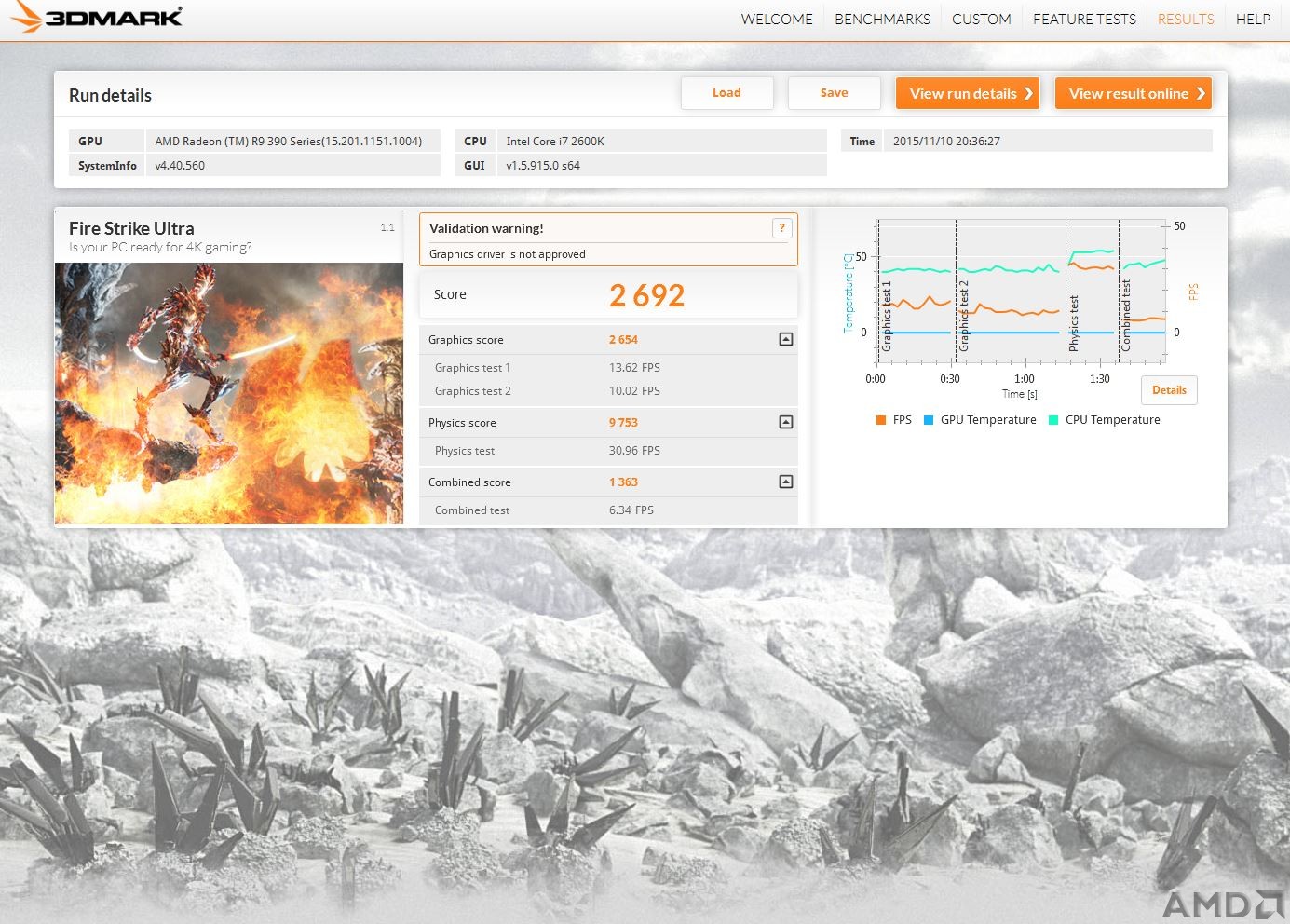Click the Combined score value 1 363
The image size is (1290, 924).
[623, 482]
